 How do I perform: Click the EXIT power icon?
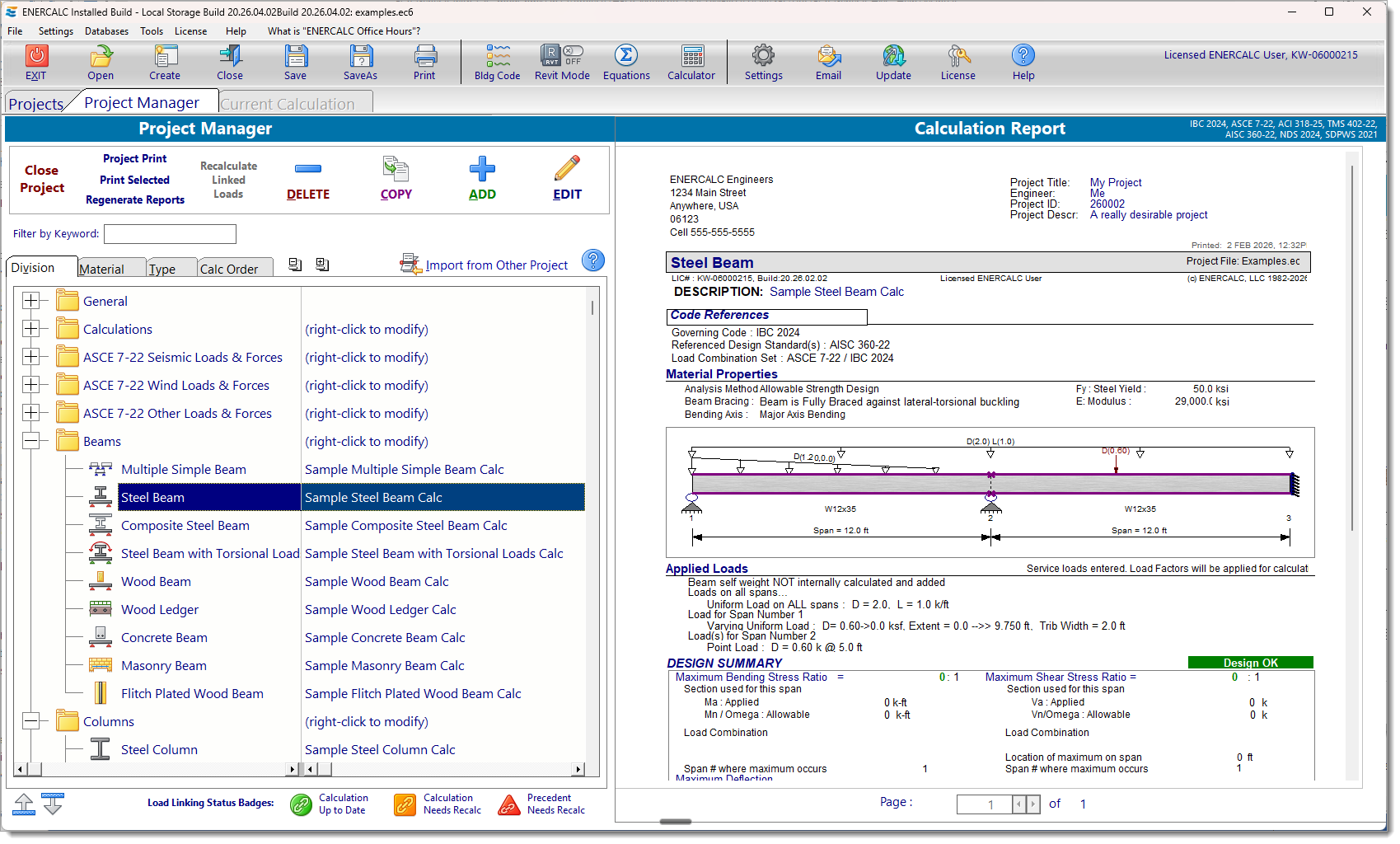coord(36,56)
